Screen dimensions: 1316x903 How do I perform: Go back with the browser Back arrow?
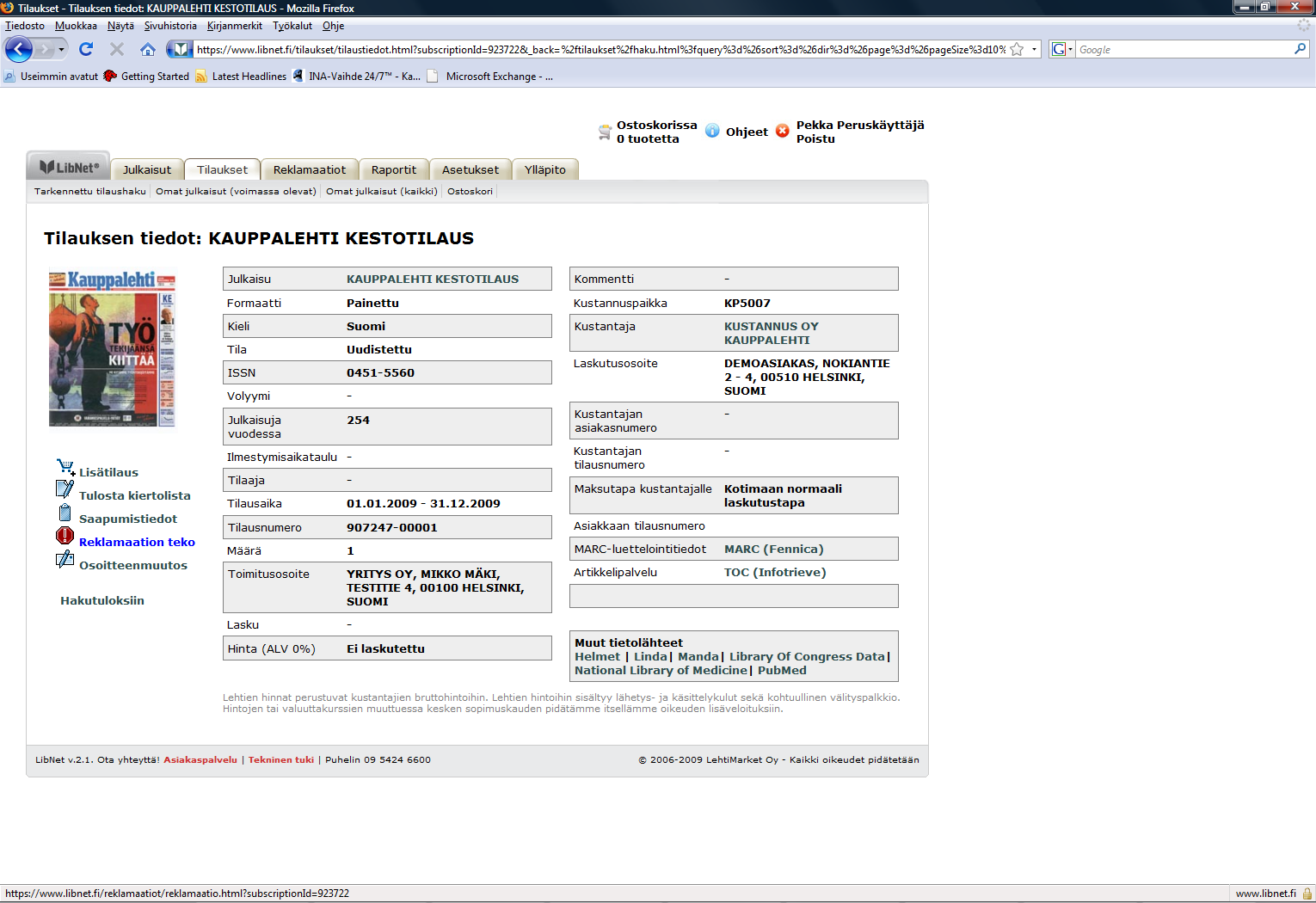18,49
